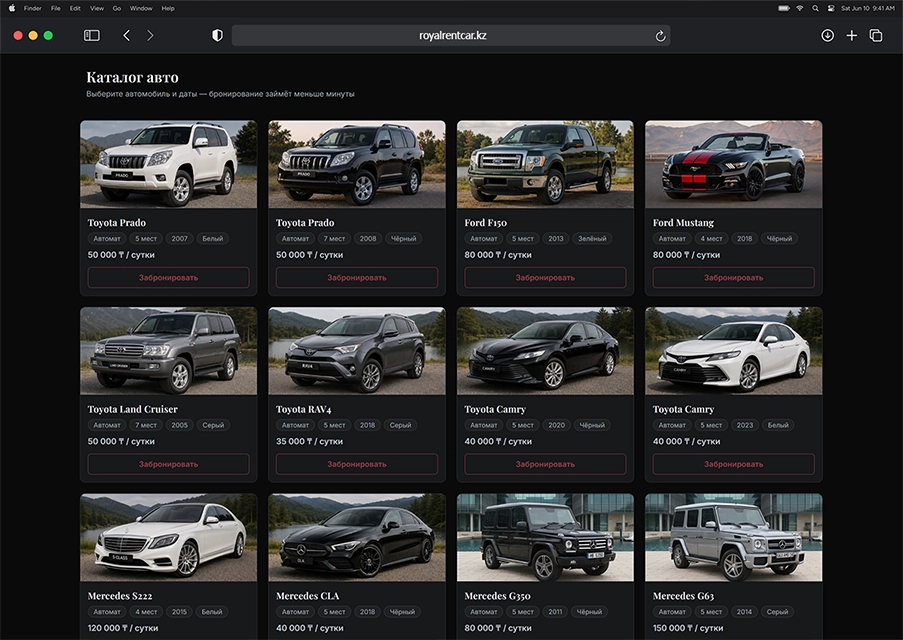Viewport: 903px width, 640px height.
Task: Click the Mercedes G63 title
Action: click(x=683, y=596)
